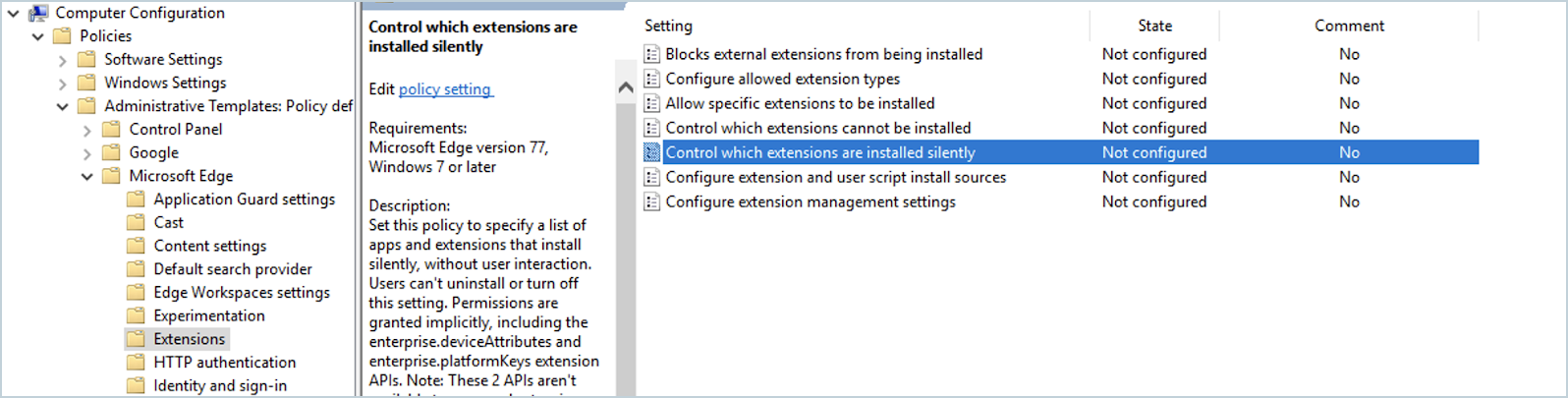
Task: Click the Computer Configuration computer icon
Action: point(39,13)
